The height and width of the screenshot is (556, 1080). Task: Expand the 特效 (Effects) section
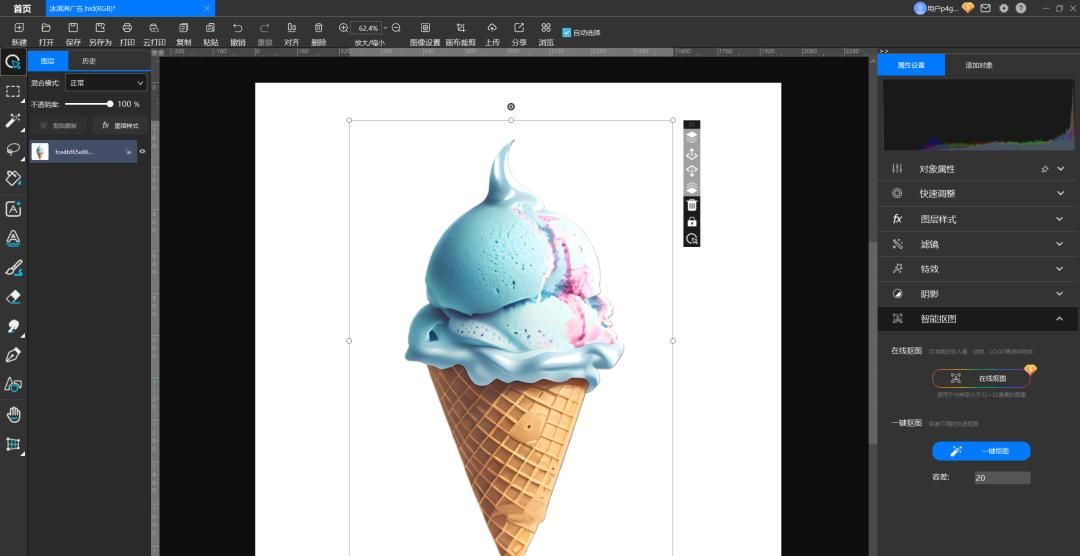click(1060, 269)
